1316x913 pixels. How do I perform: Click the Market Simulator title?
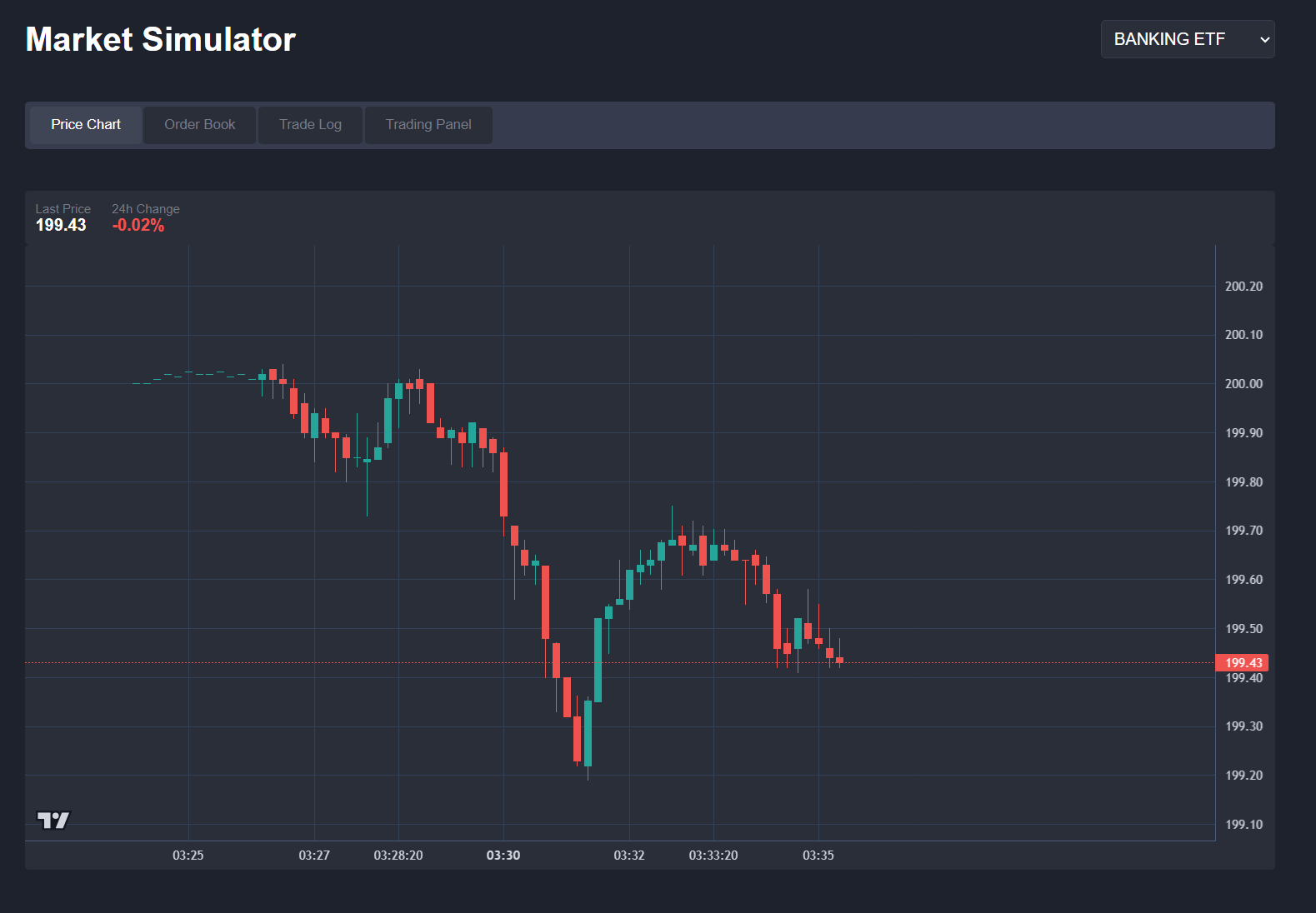(161, 39)
